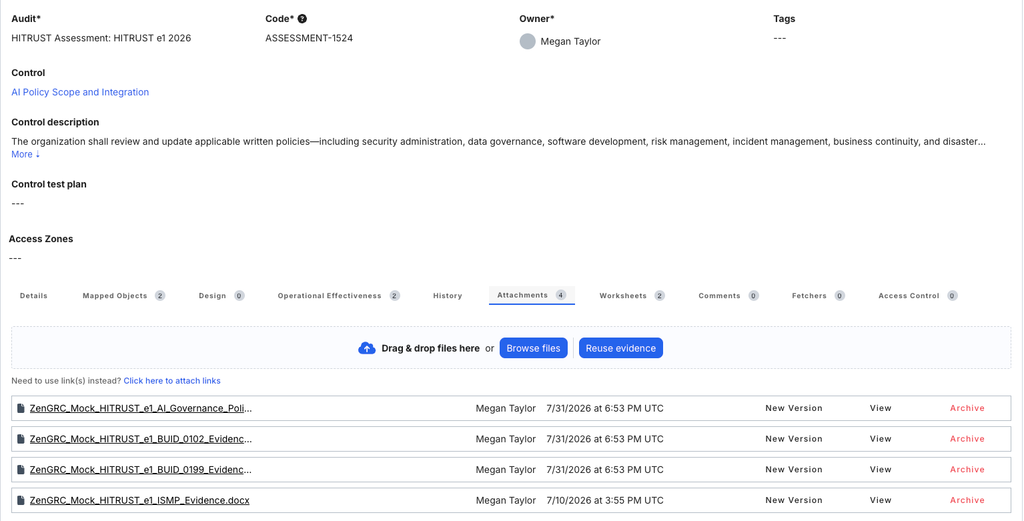Click Megan Taylor's owner avatar
The width and height of the screenshot is (1024, 521).
click(x=528, y=41)
